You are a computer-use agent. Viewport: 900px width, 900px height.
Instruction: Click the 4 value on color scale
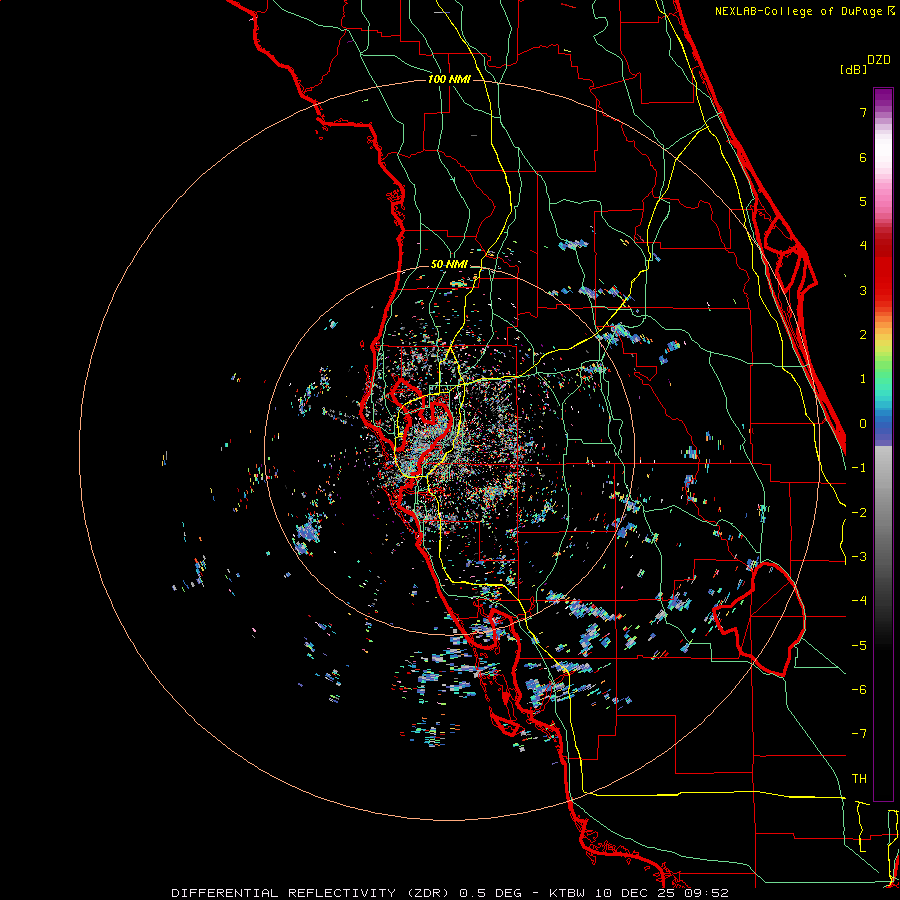point(863,246)
